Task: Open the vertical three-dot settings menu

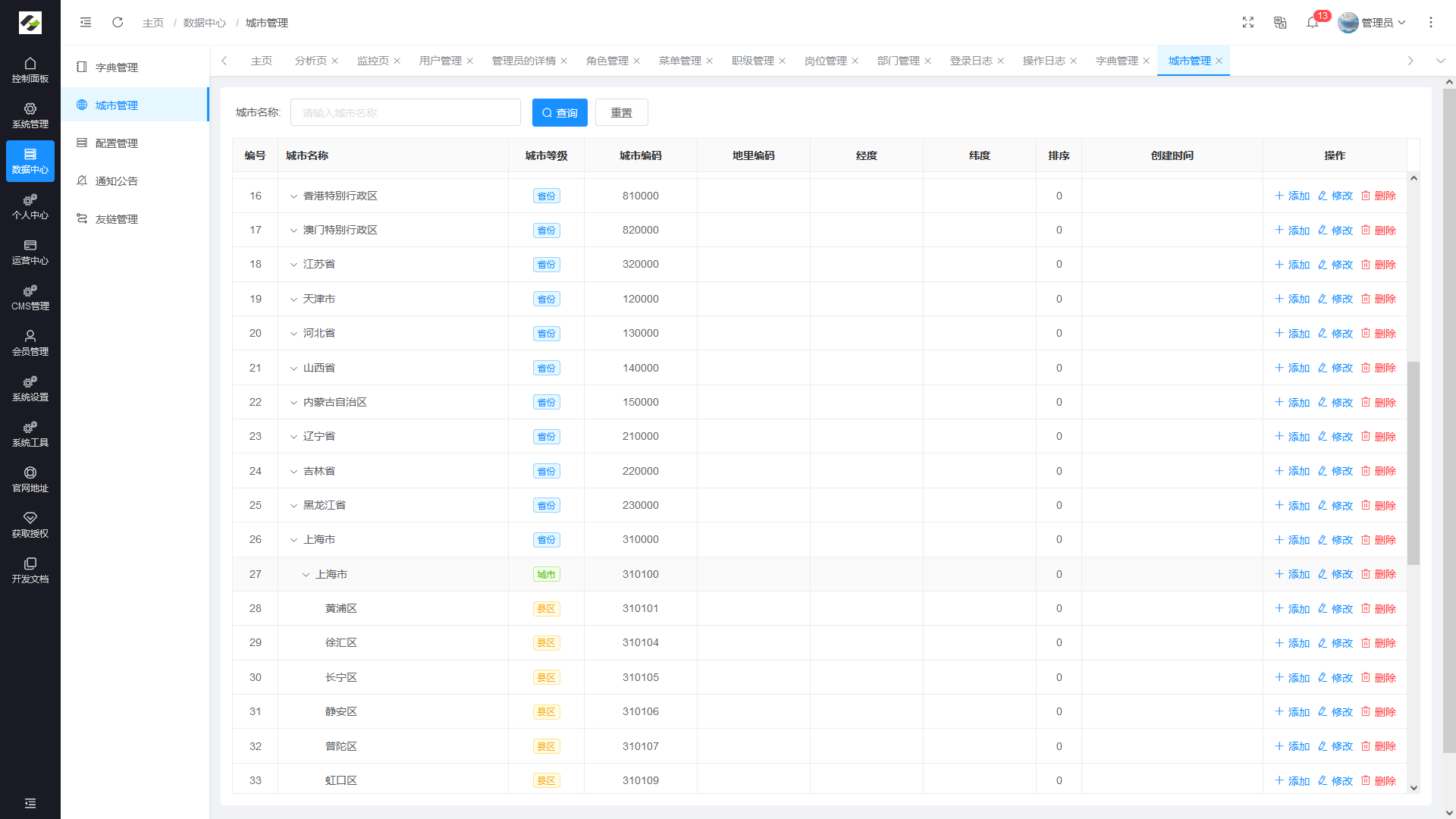Action: pos(1430,23)
